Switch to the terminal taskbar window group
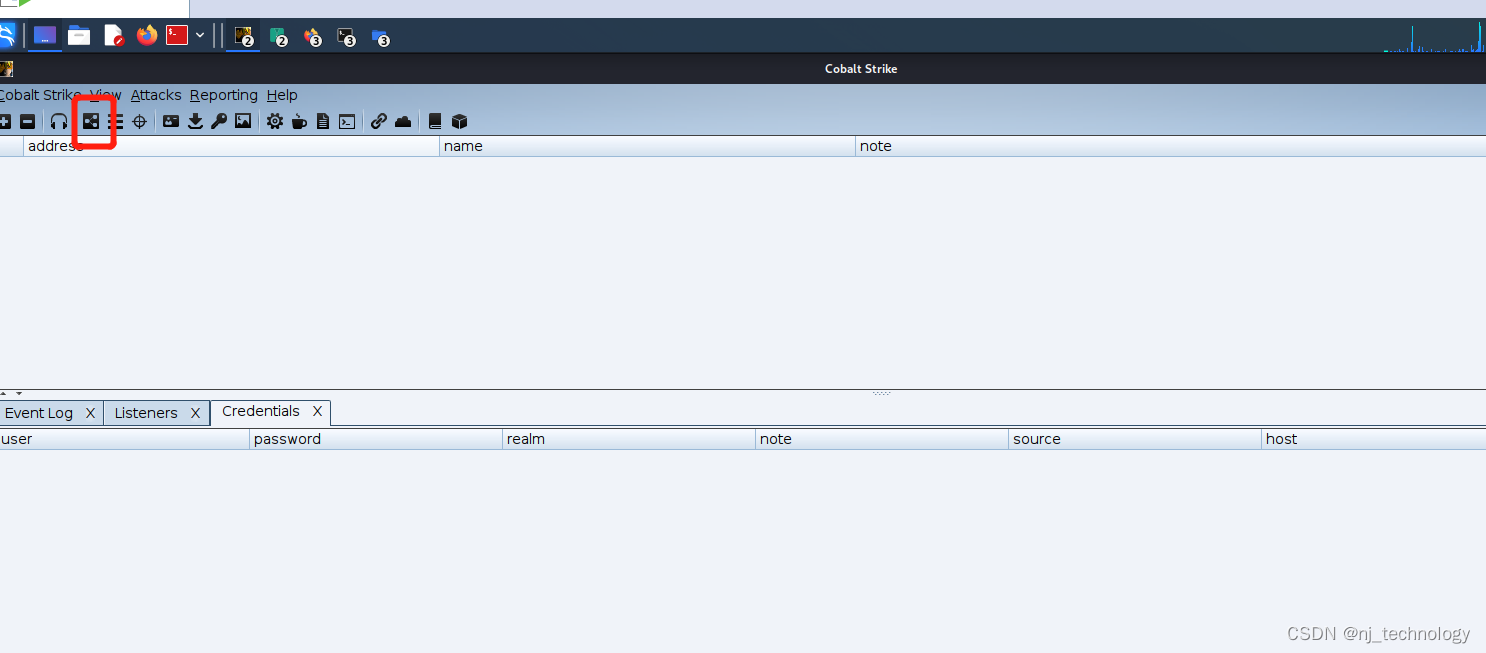 (346, 37)
